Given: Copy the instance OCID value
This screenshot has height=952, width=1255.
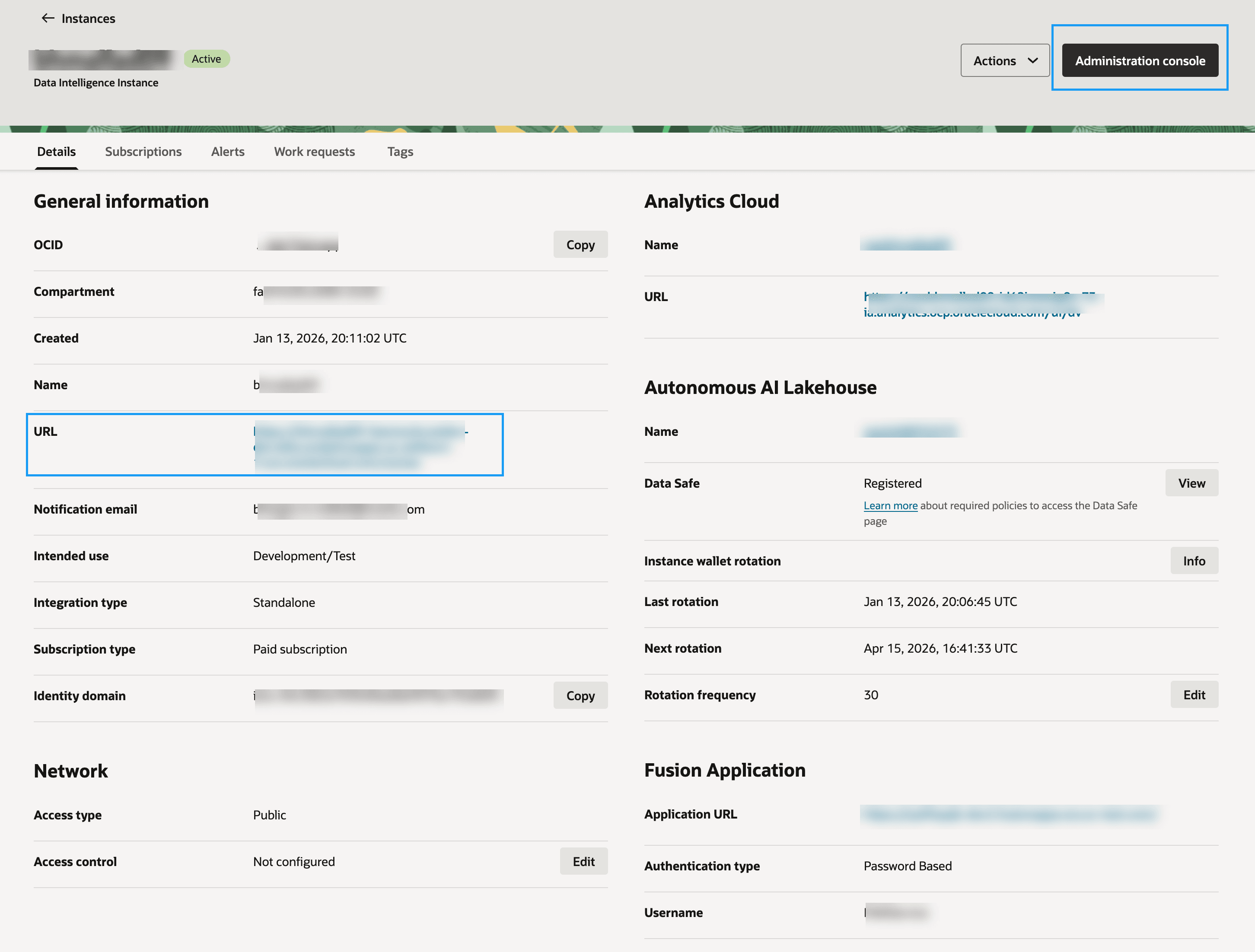Looking at the screenshot, I should [x=580, y=244].
